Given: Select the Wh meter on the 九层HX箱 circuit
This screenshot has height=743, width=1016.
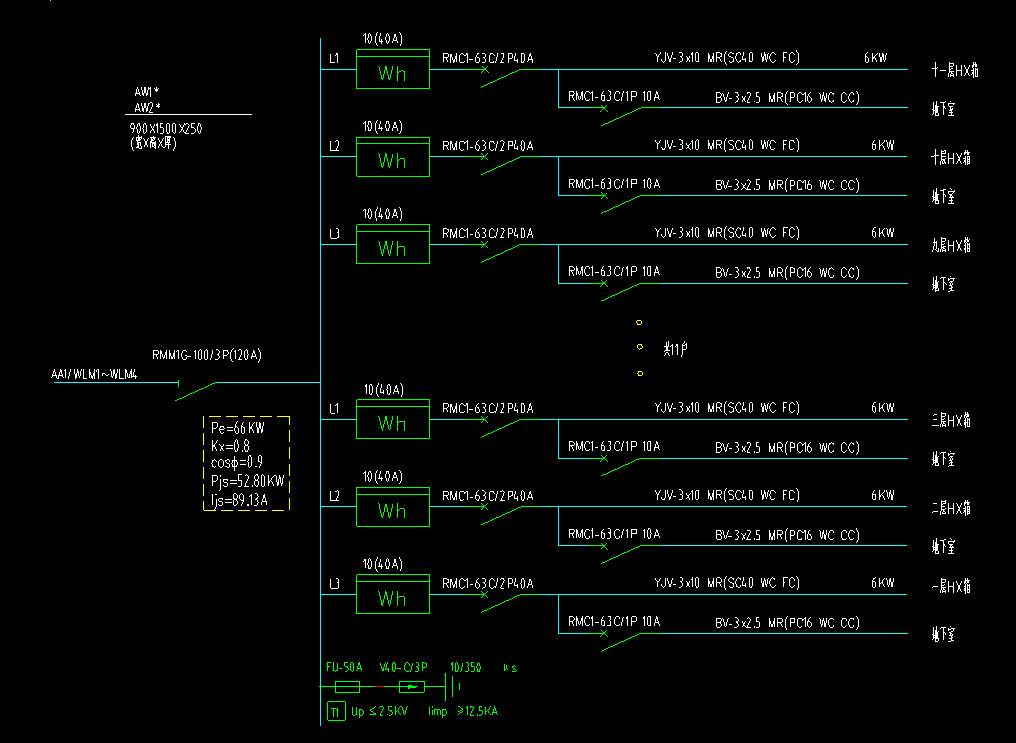Looking at the screenshot, I should (393, 244).
